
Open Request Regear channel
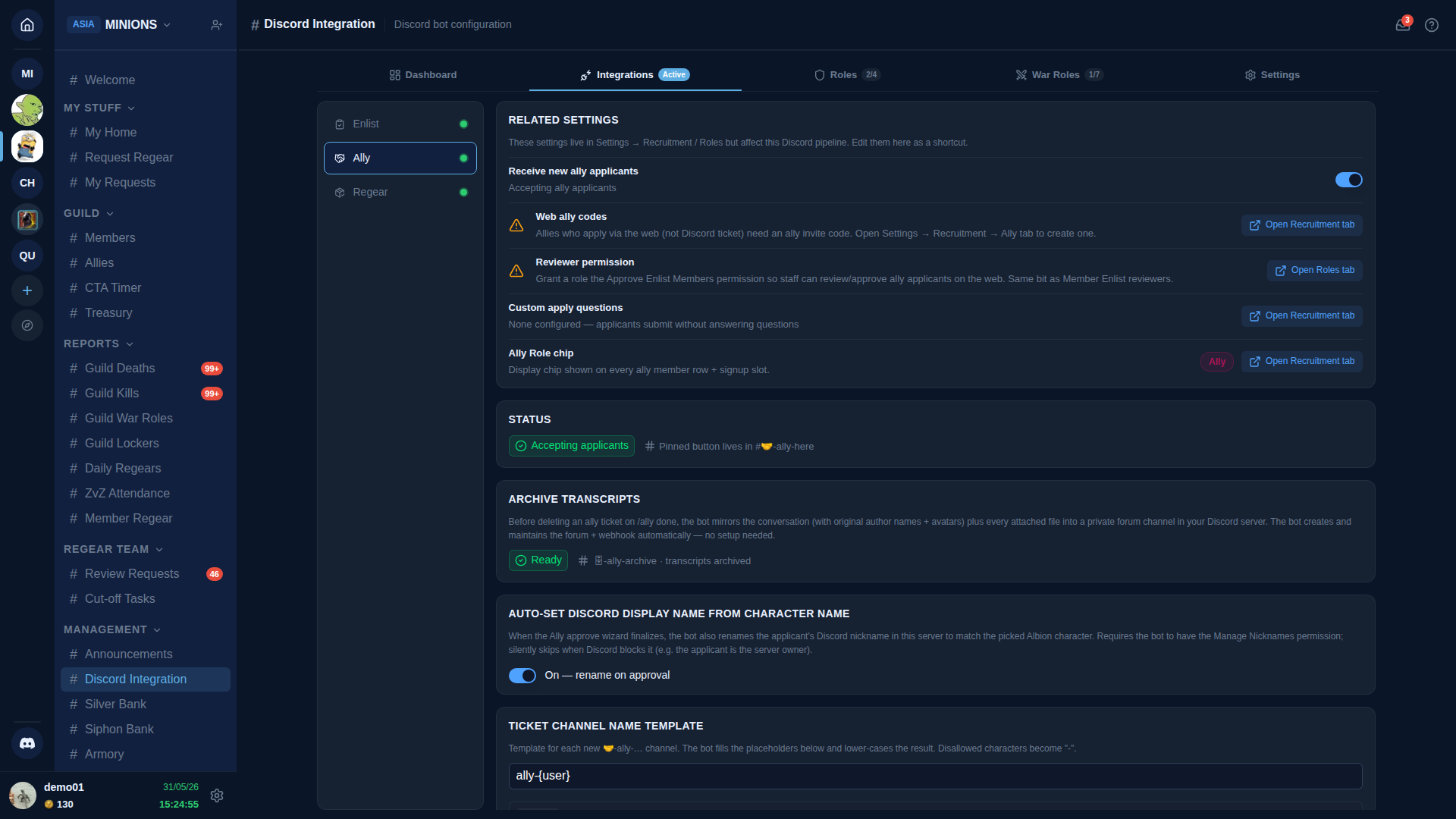146,158
